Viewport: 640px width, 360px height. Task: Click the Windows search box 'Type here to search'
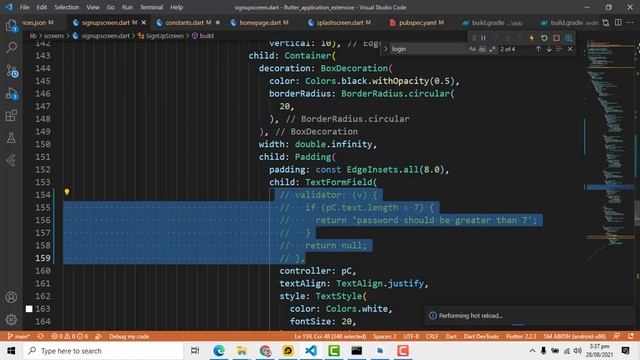[103, 351]
